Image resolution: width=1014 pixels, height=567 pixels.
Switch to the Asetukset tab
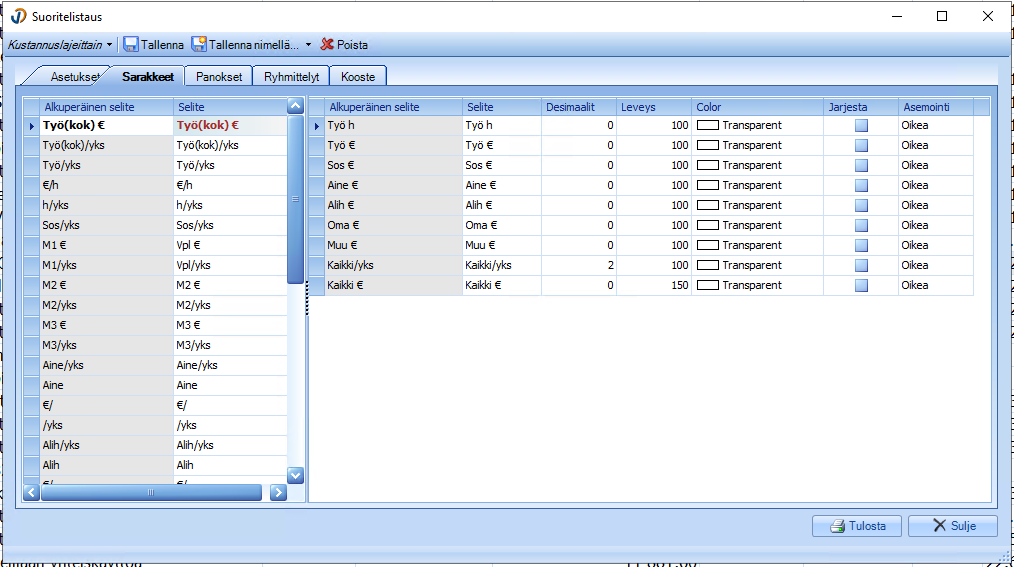tap(74, 76)
